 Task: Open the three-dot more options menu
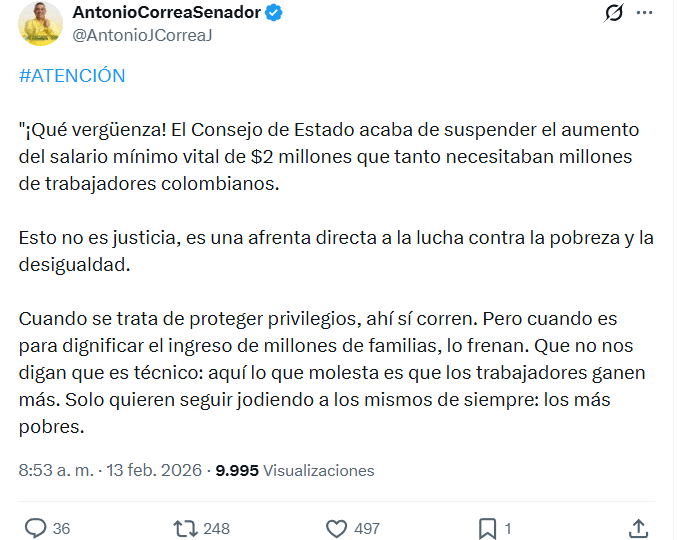(645, 14)
